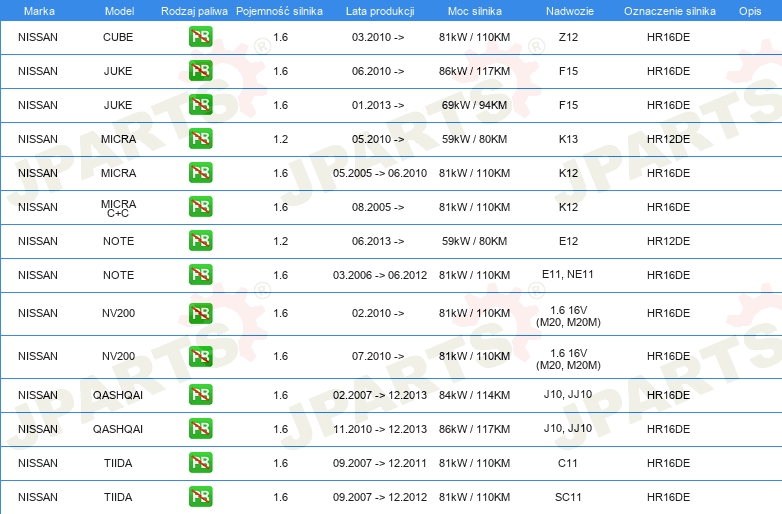Click fuel icon in NOTE 1.2 row

point(200,240)
